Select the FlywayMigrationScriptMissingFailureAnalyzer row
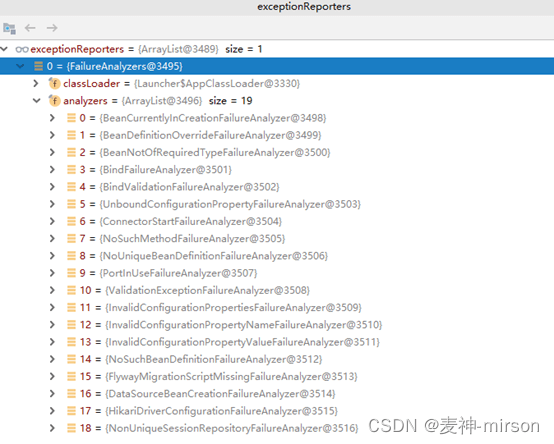Screen dimensions: 554x444 [x=277, y=377]
